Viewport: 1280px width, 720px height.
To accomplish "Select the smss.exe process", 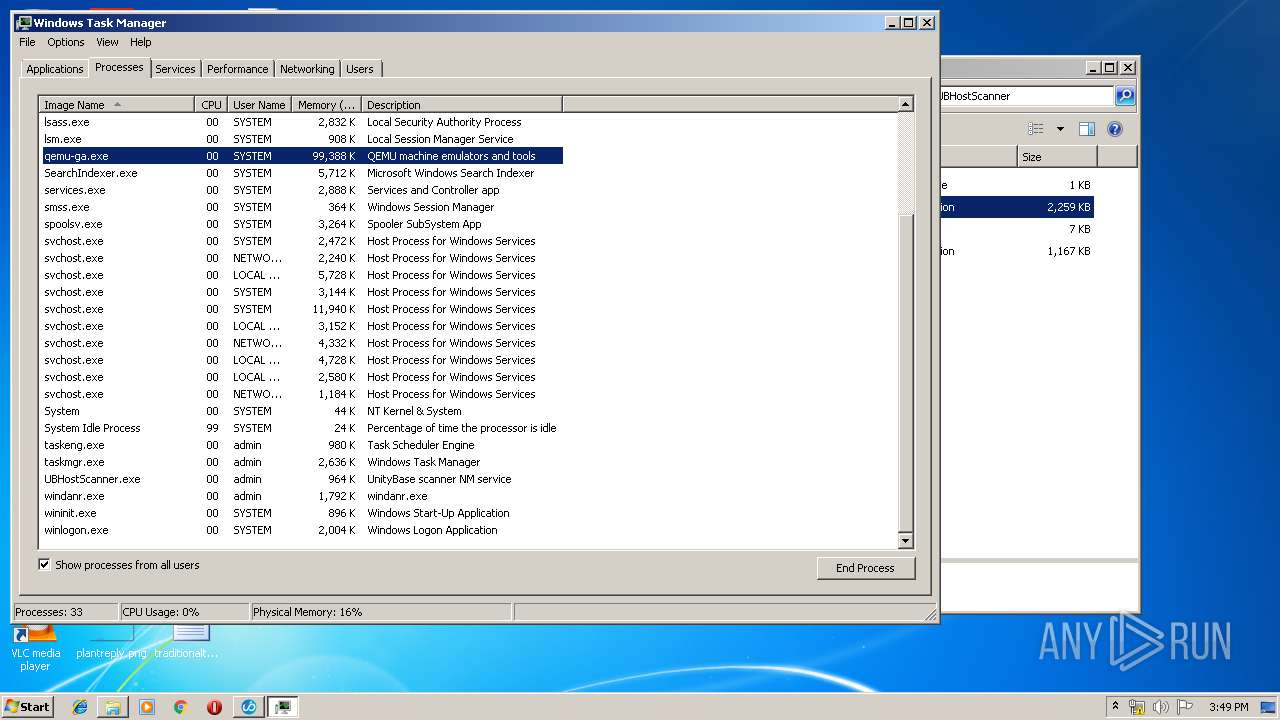I will [301, 207].
